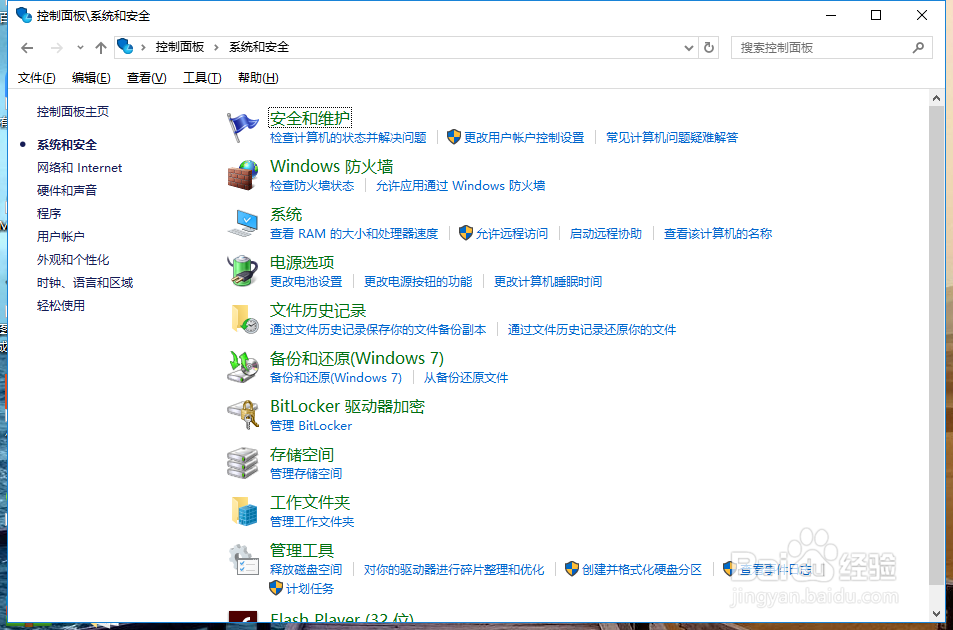The width and height of the screenshot is (953, 630).
Task: Open the 文件(F) menu
Action: 36,78
